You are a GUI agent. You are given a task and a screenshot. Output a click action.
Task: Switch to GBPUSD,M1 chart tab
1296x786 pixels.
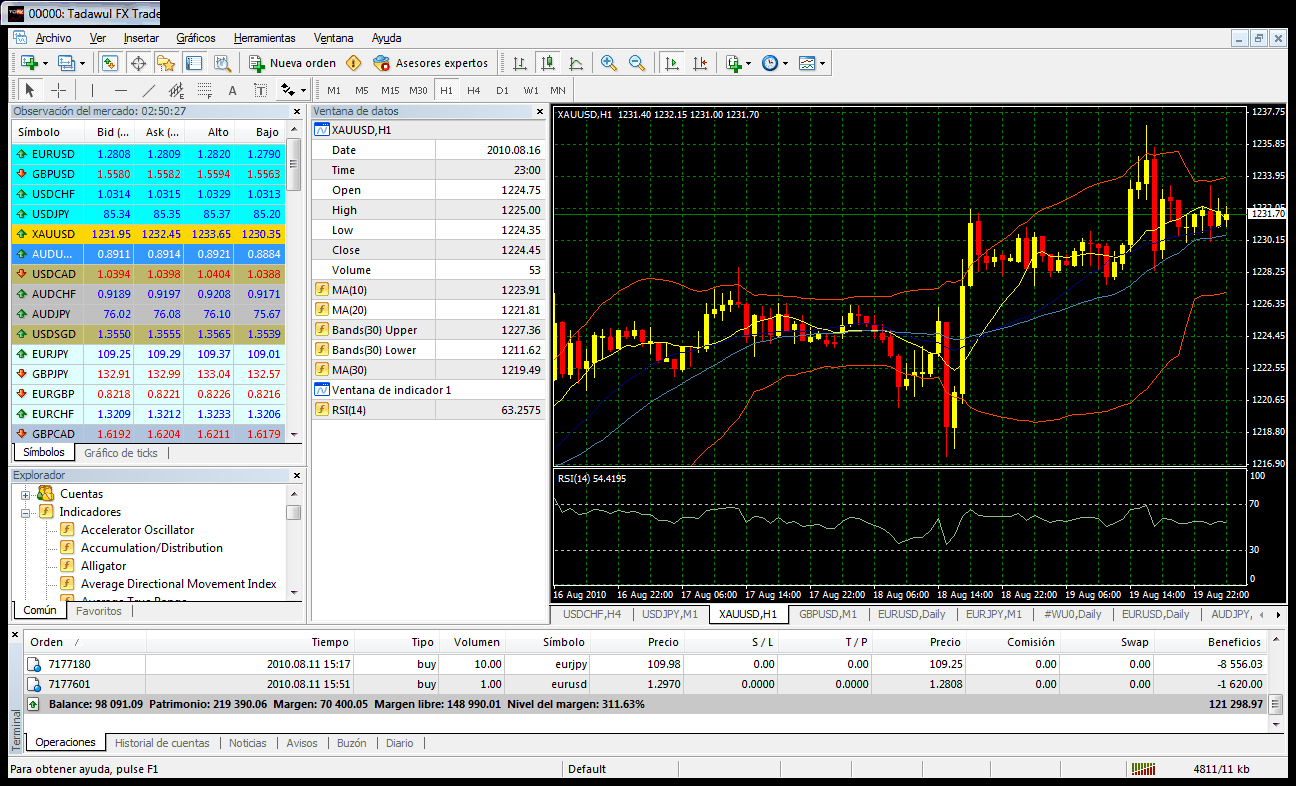coord(828,614)
